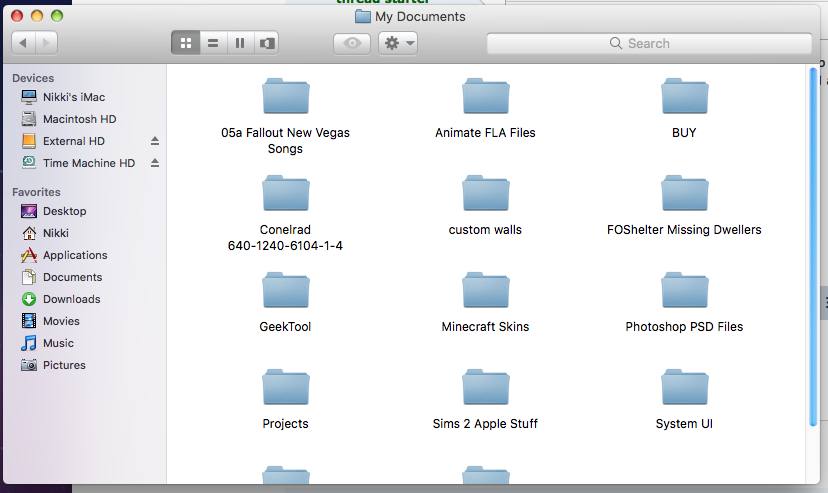
Task: Switch to icon view
Action: tap(186, 43)
